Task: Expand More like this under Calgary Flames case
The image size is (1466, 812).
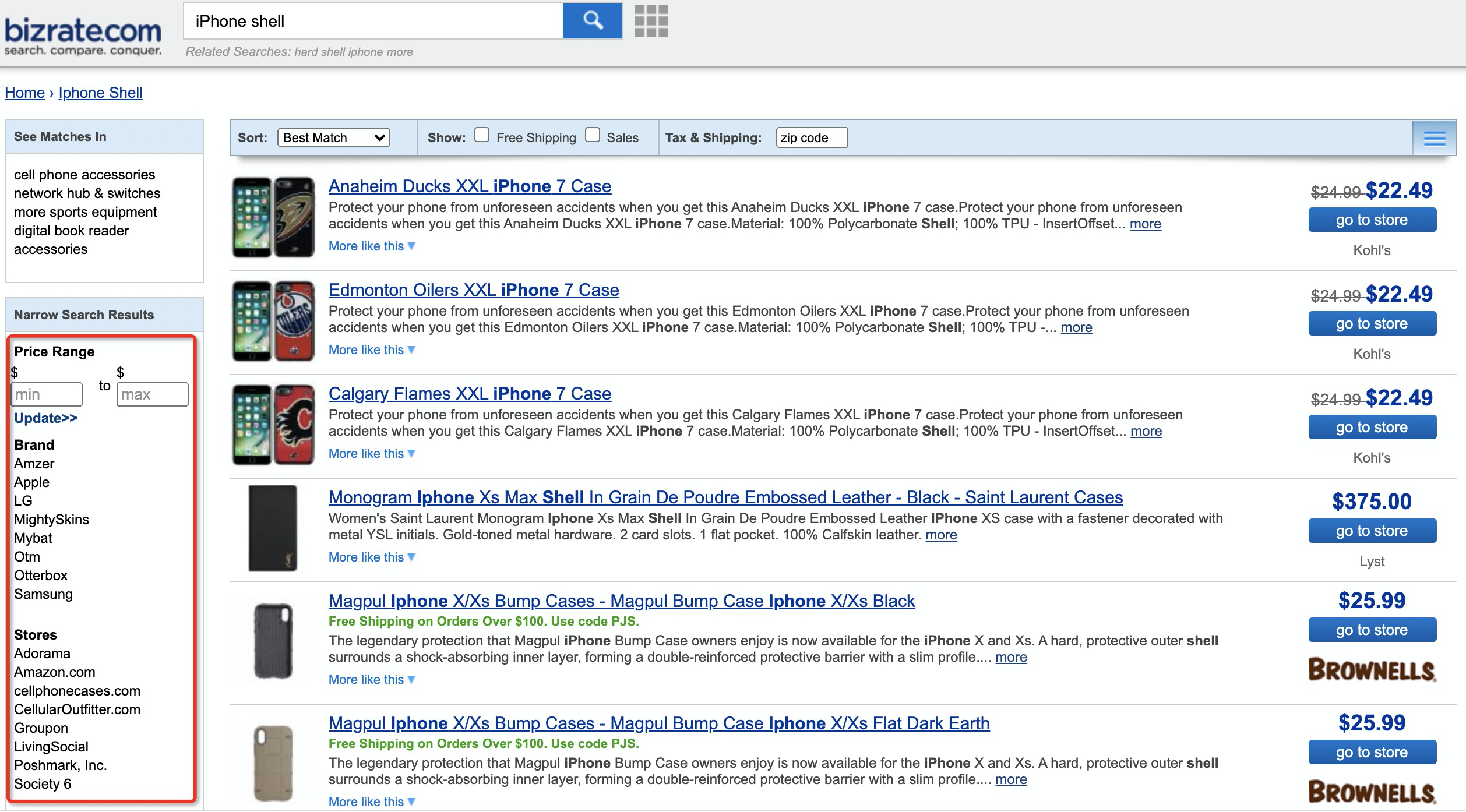Action: tap(372, 453)
